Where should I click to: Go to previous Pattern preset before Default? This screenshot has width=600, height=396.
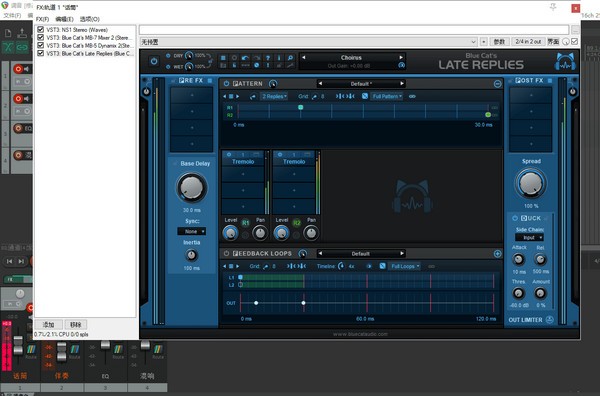pos(320,83)
